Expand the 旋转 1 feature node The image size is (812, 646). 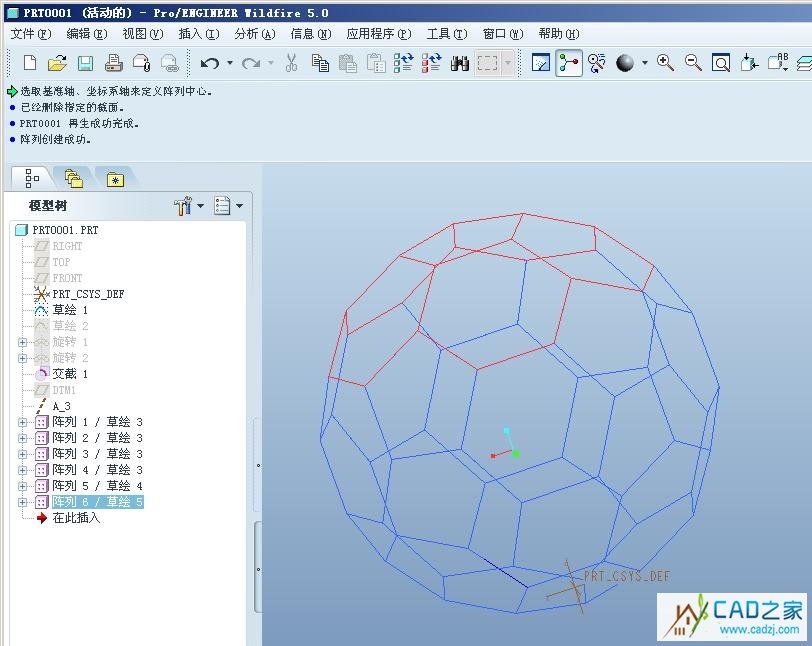tap(23, 342)
